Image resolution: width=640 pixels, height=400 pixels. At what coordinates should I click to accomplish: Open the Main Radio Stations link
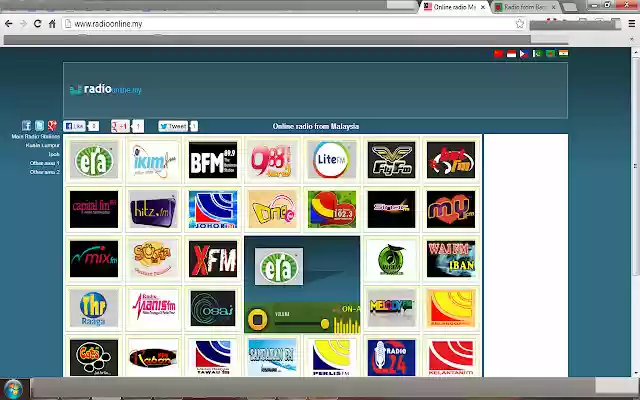click(36, 137)
